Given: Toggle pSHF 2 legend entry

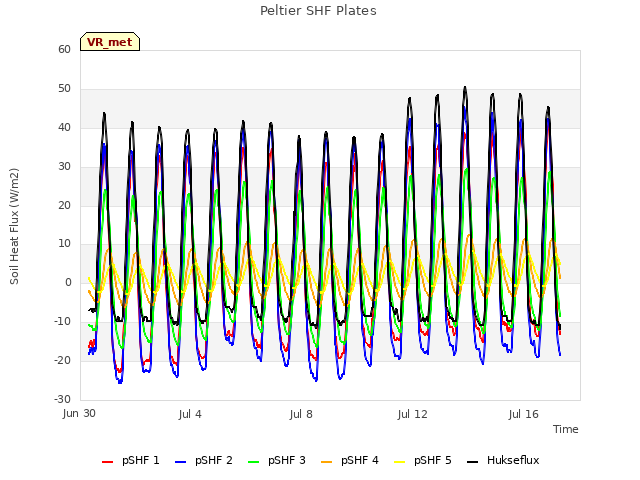Looking at the screenshot, I should coord(204,460).
